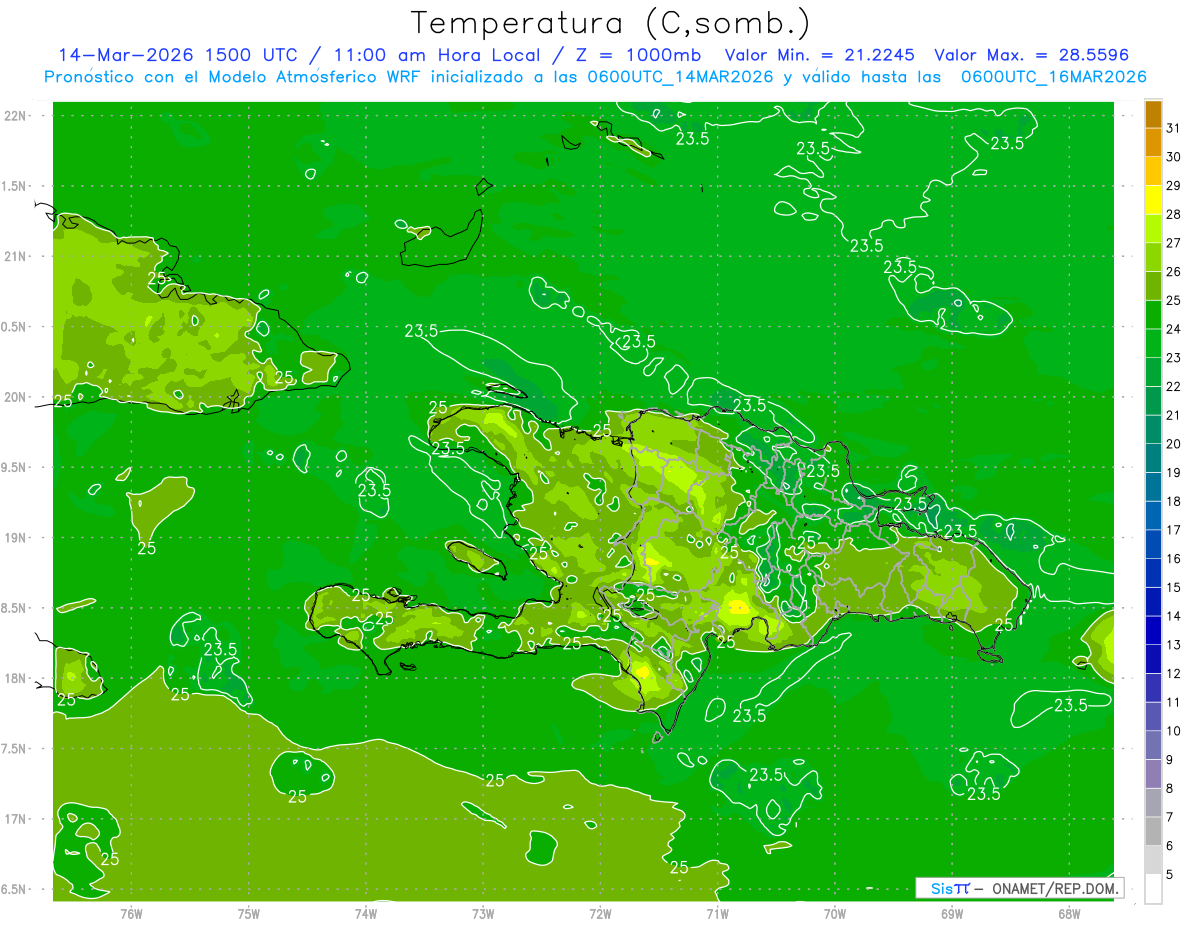Click the longitude axis label "75W"
The width and height of the screenshot is (1200, 927).
click(x=249, y=913)
